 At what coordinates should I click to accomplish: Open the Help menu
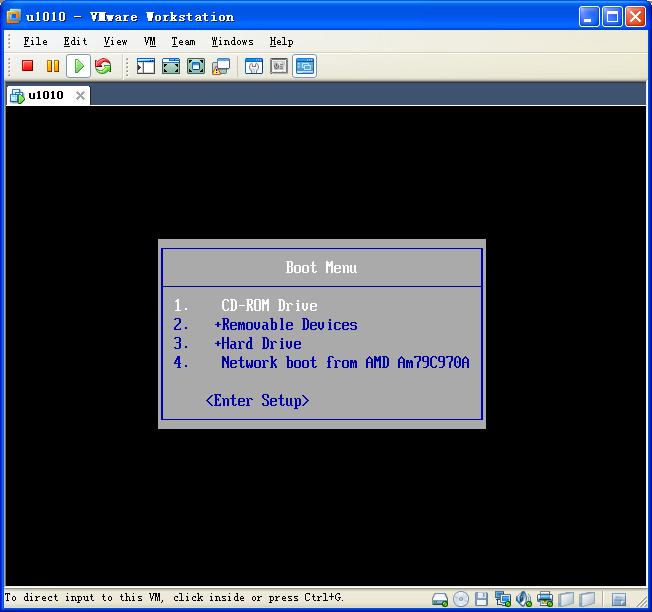(281, 42)
